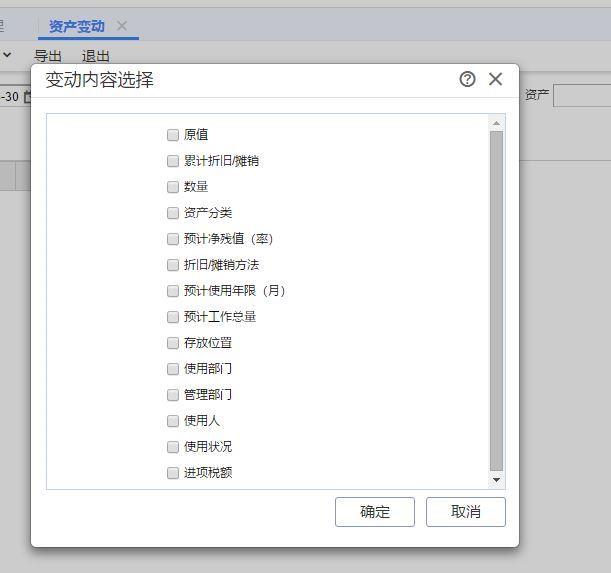Enable the 预计工作总量 checkbox
Image resolution: width=611 pixels, height=573 pixels.
coord(173,317)
